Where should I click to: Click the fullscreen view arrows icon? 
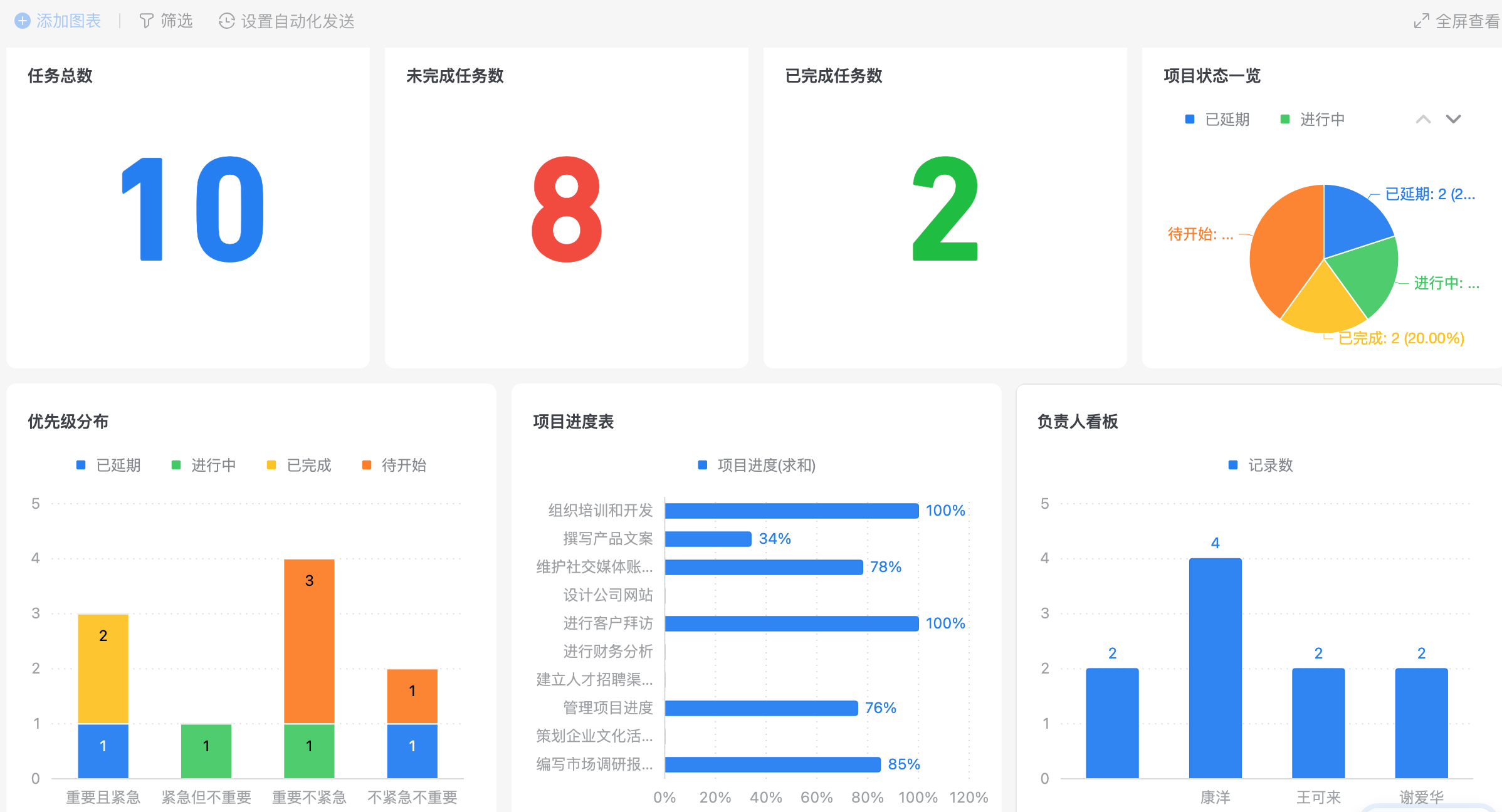1421,21
